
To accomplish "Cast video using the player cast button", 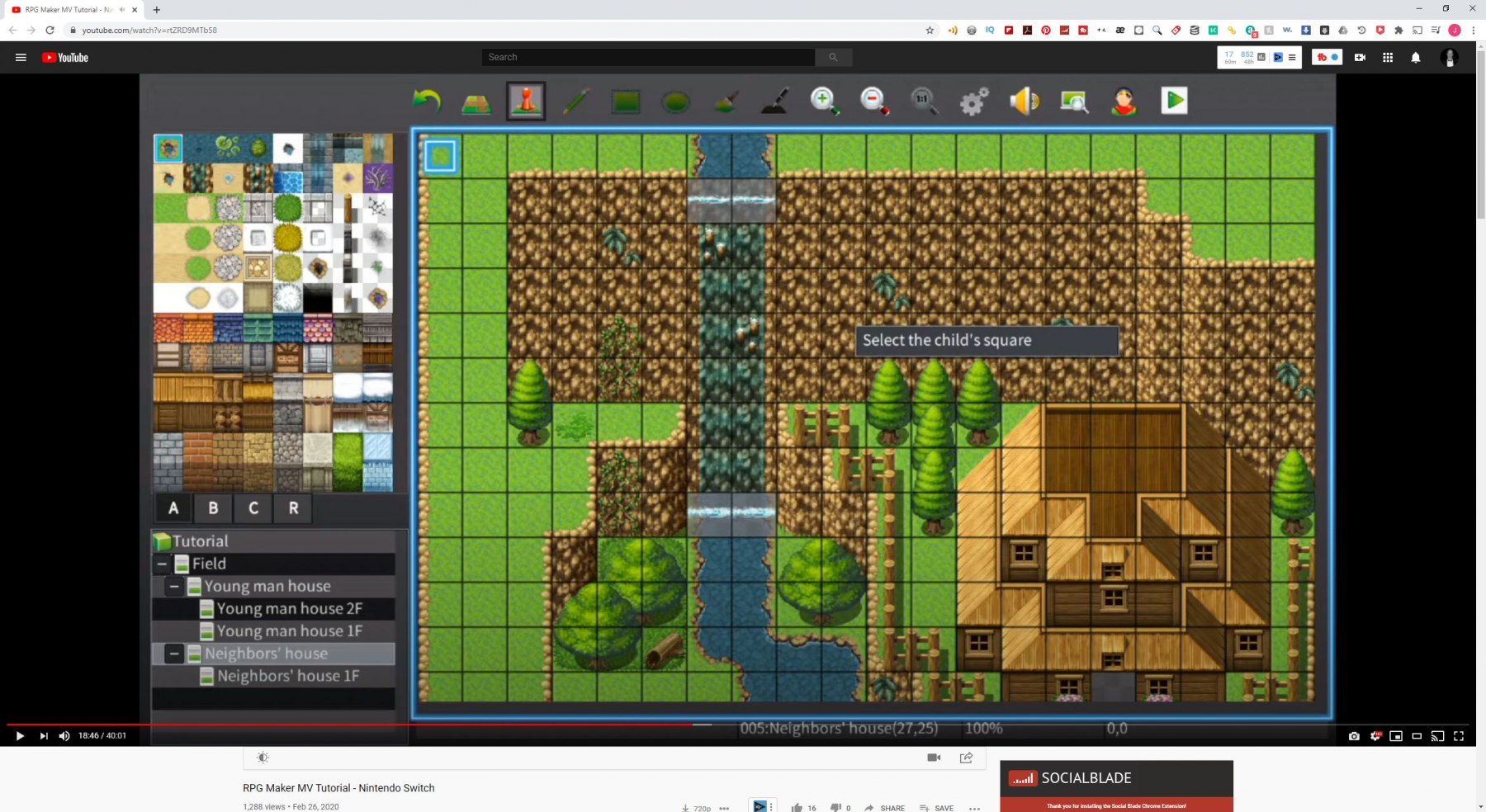I will (1437, 736).
